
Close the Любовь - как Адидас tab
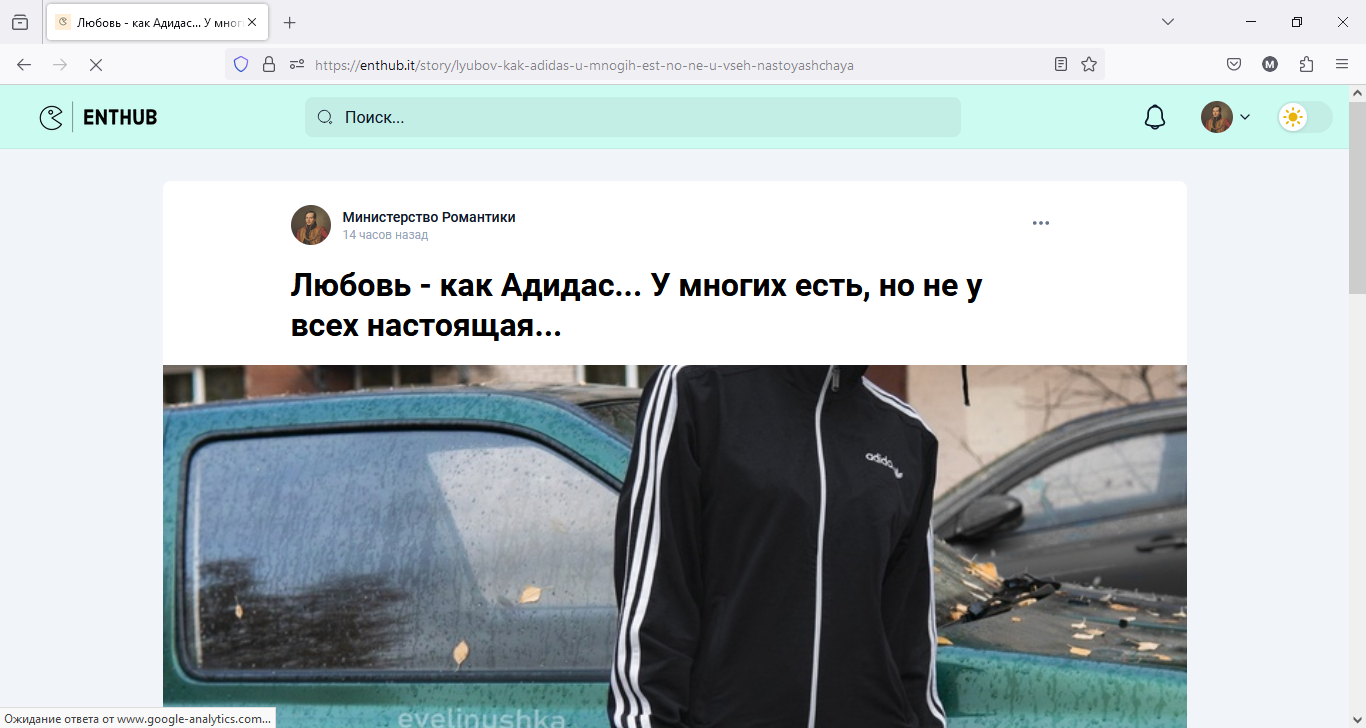pyautogui.click(x=252, y=22)
